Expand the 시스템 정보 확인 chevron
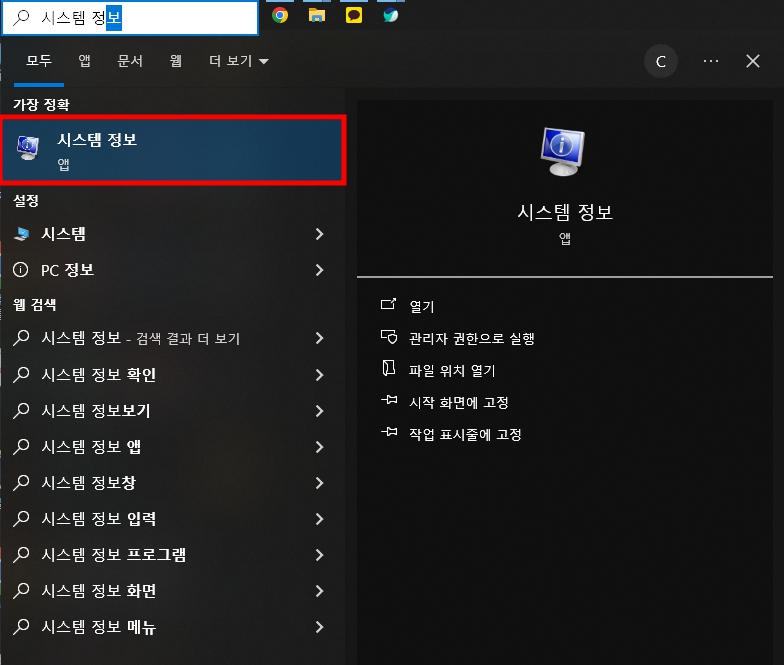Screen dimensions: 784x665 coord(320,374)
